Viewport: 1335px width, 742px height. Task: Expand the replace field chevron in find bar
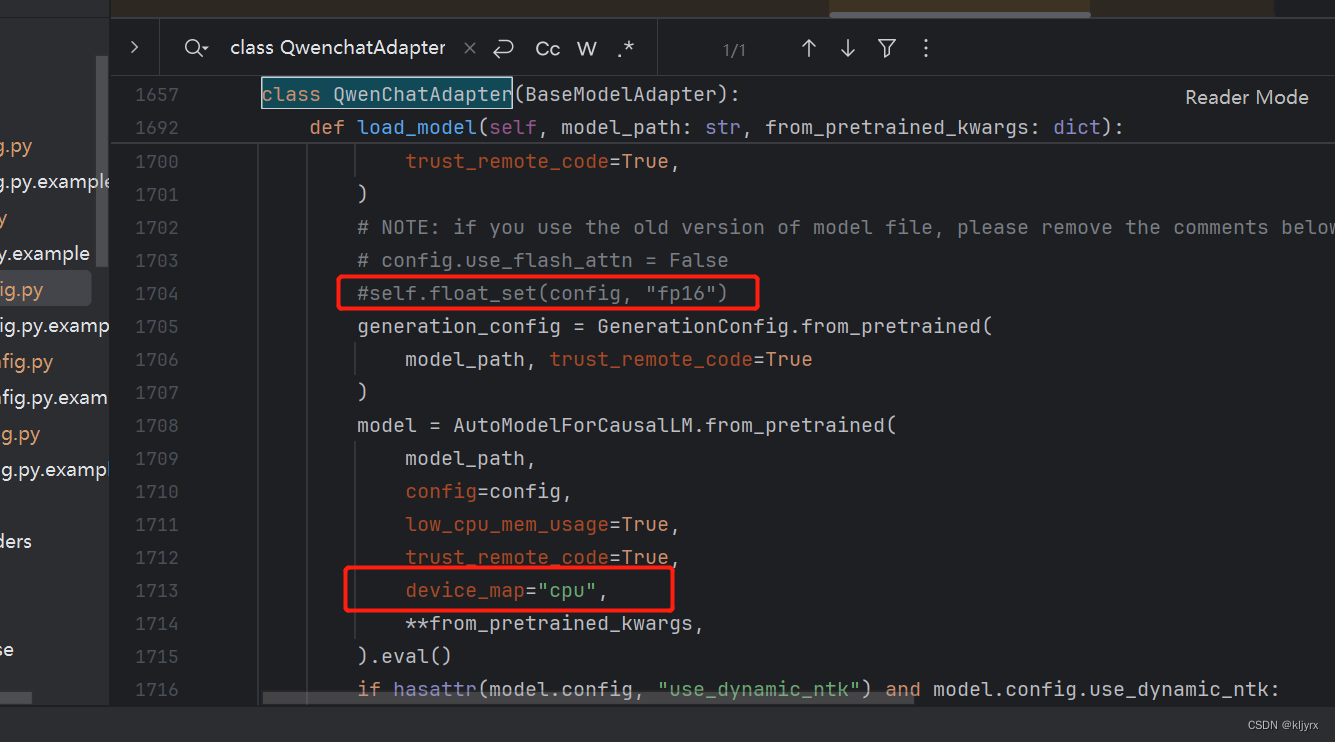(x=134, y=48)
